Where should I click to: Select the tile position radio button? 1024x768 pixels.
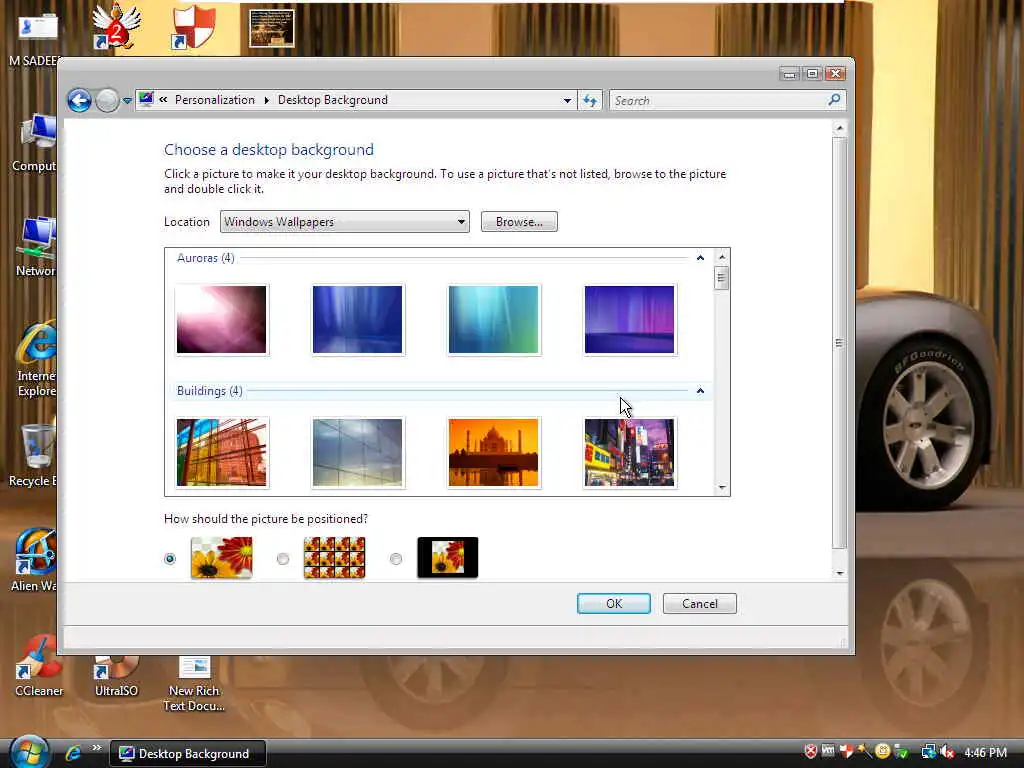tap(283, 559)
